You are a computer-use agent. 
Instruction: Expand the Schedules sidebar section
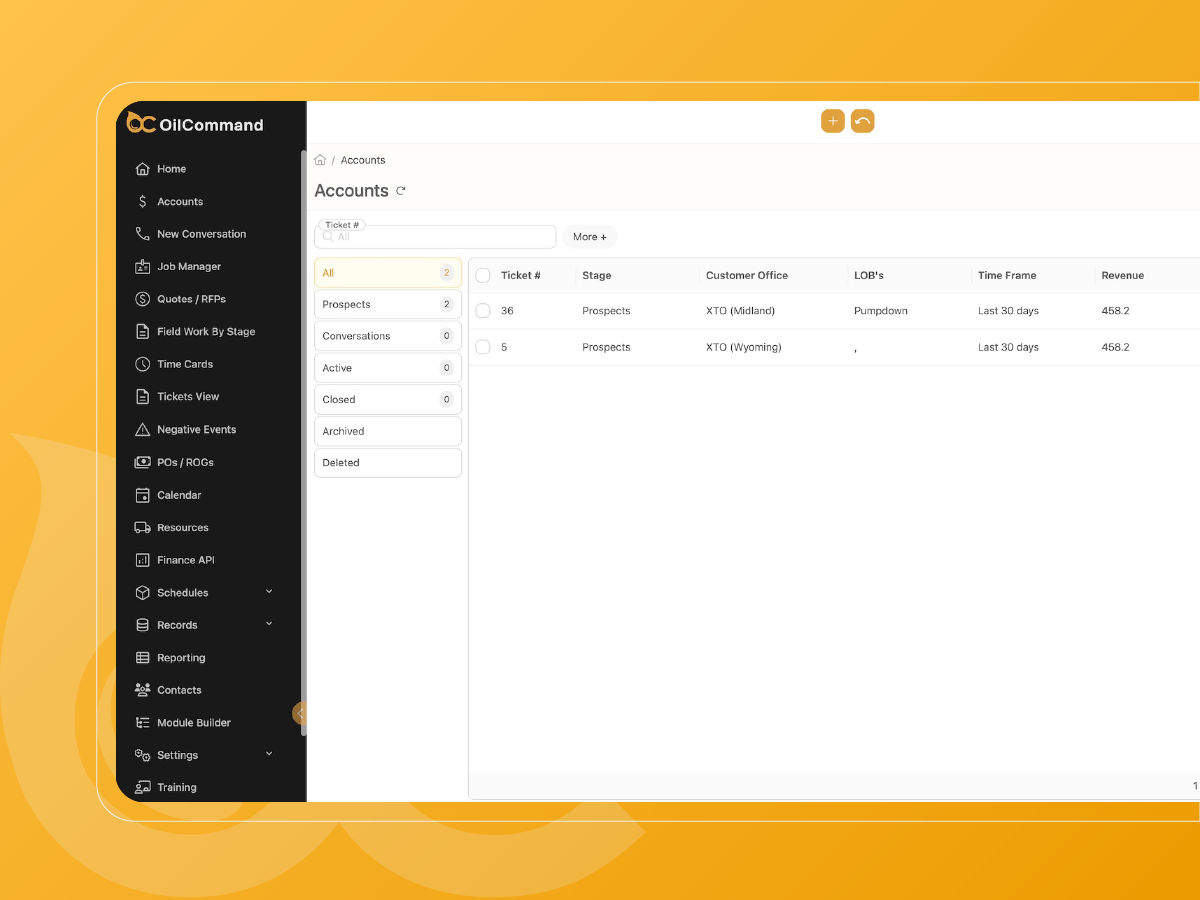[x=268, y=592]
